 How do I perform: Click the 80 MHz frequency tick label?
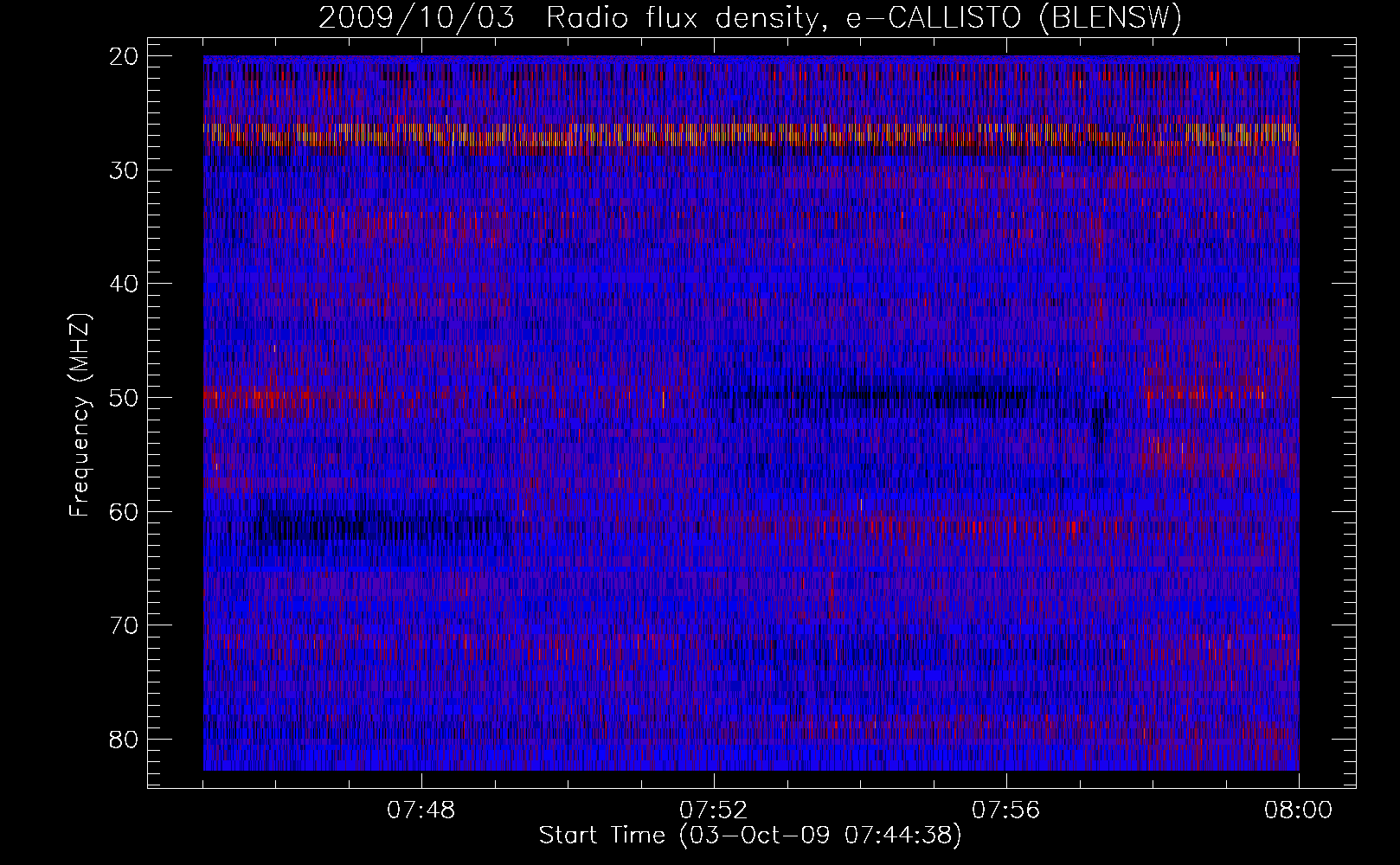coord(125,740)
